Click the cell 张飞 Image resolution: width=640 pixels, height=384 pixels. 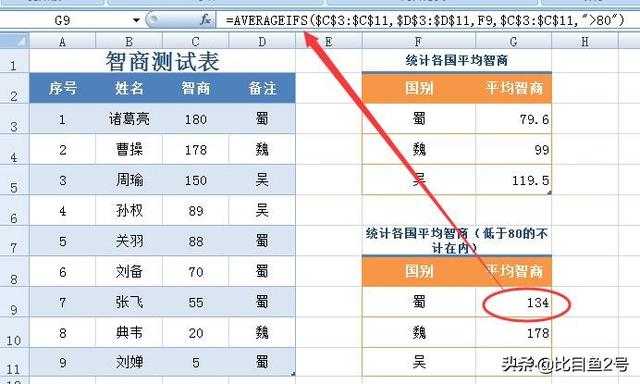[x=129, y=302]
